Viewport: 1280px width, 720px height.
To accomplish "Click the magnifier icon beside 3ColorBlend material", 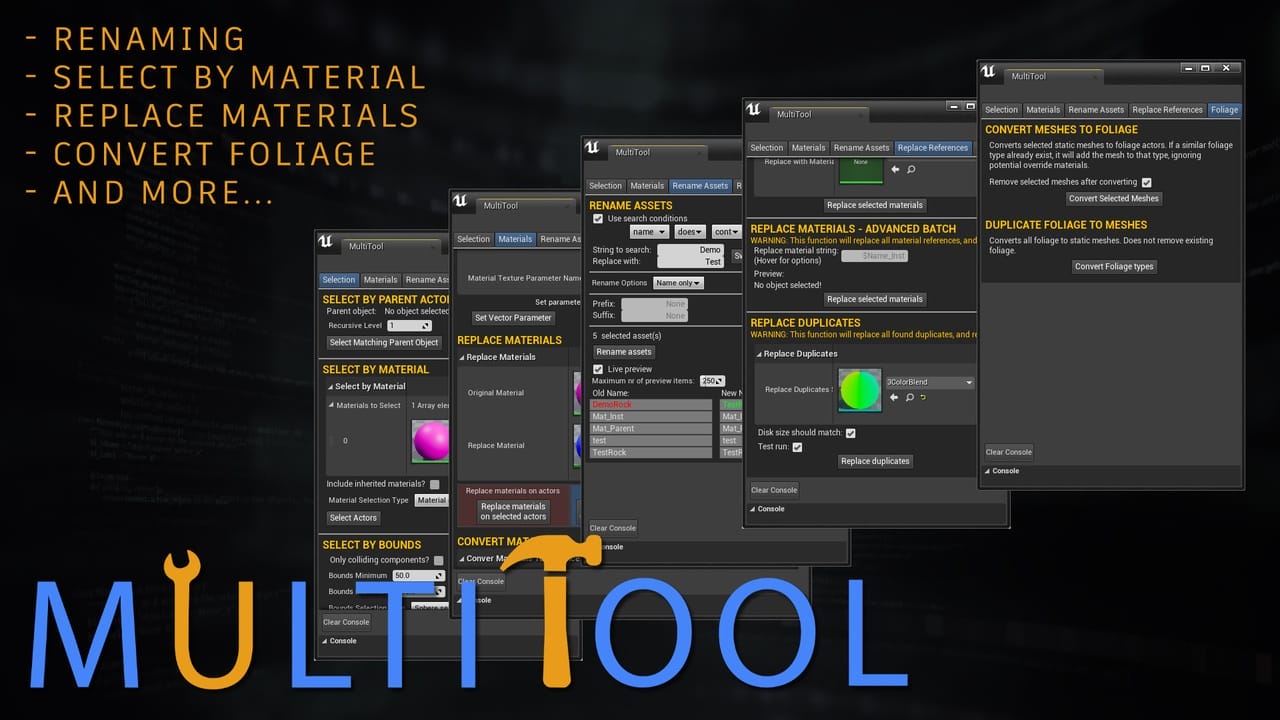I will (x=909, y=398).
